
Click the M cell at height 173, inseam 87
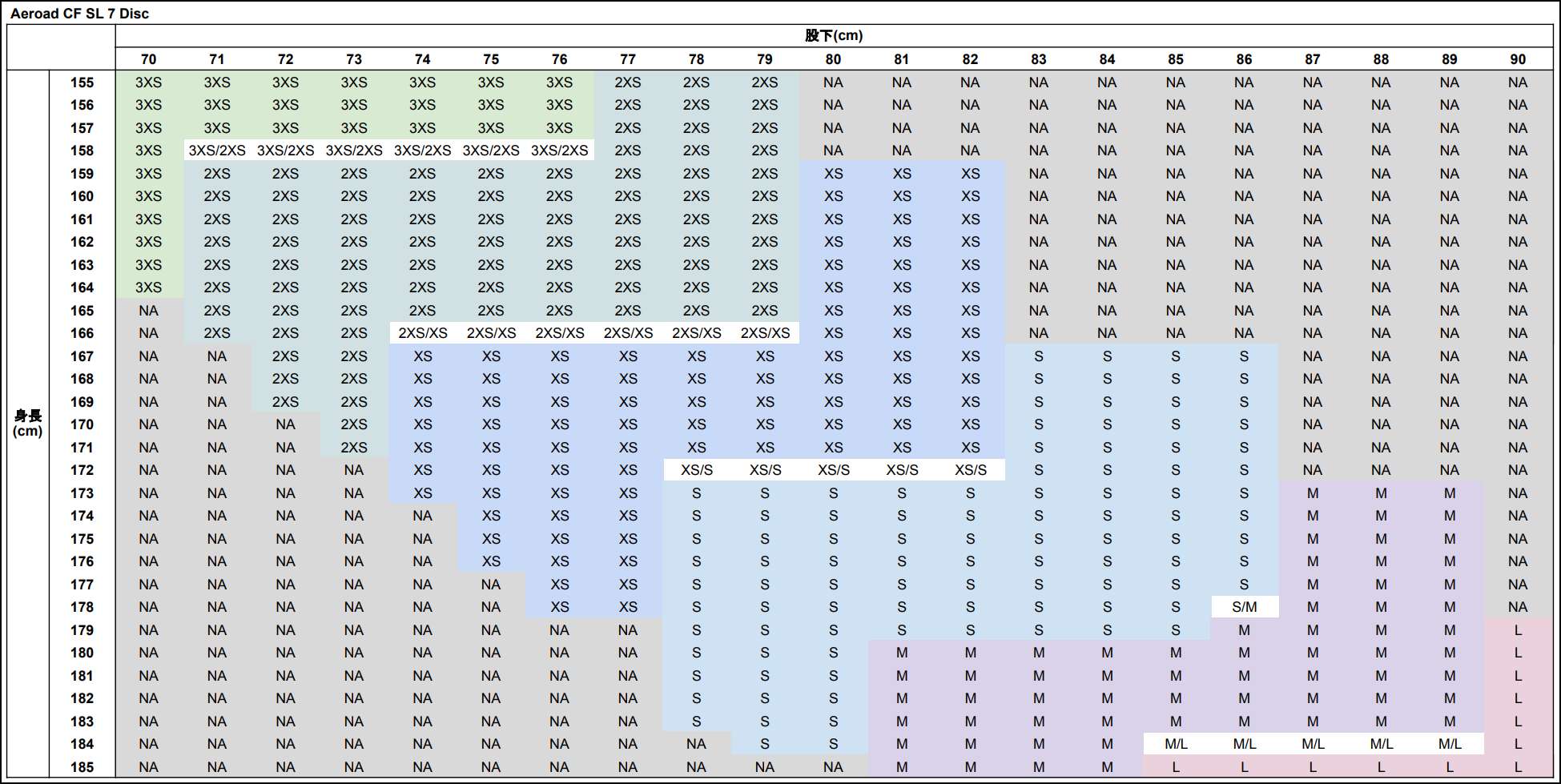[x=1313, y=493]
